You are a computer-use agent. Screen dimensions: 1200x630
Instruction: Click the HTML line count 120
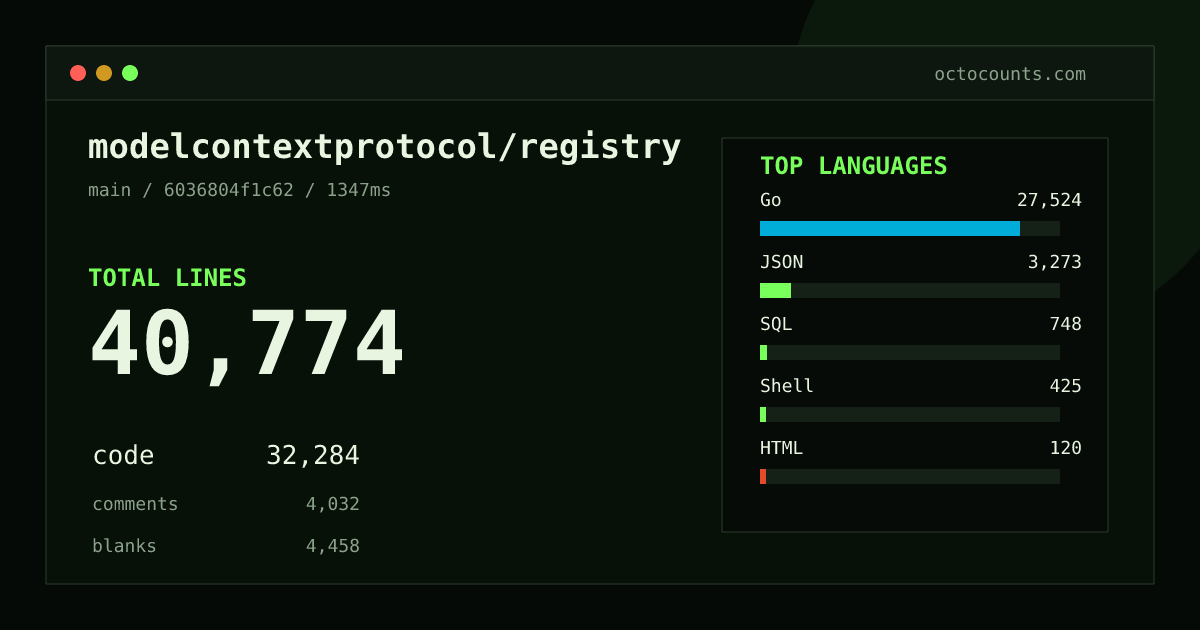click(1065, 448)
